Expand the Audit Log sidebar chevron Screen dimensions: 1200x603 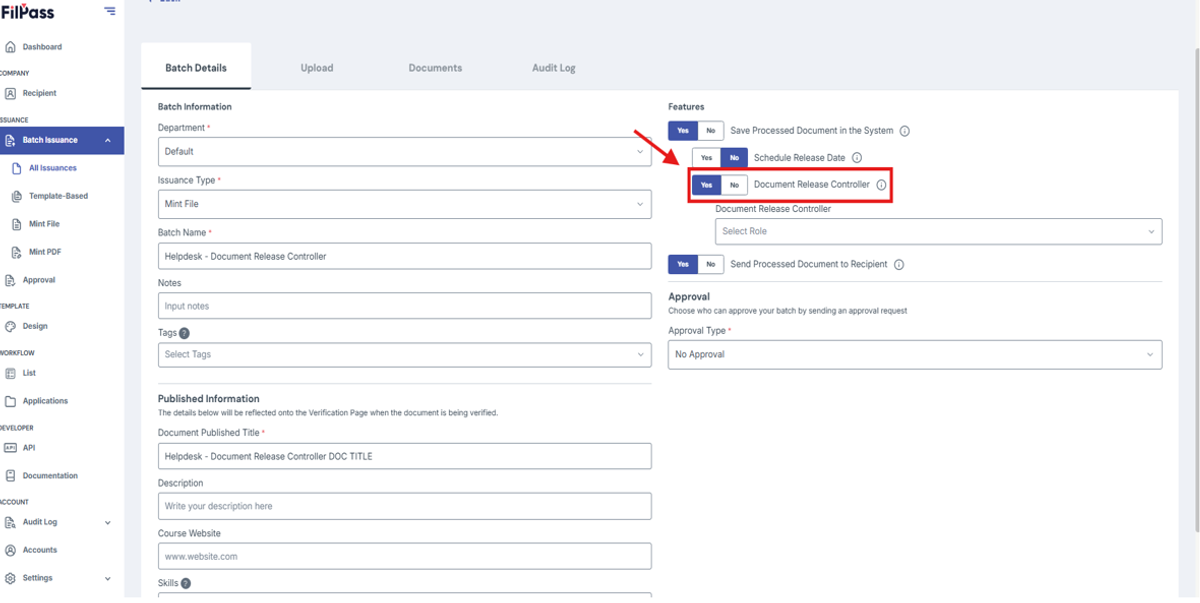[108, 522]
